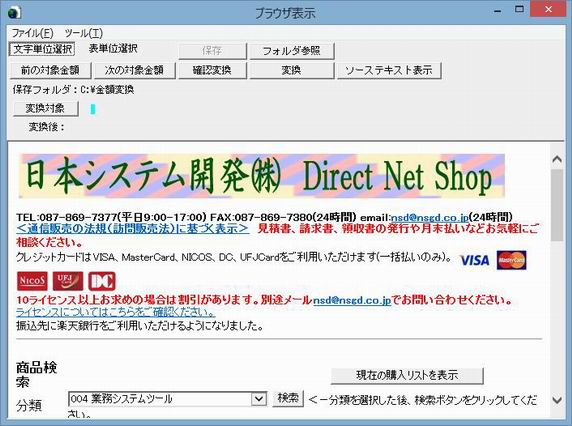The image size is (572, 426).
Task: Click the cyan 変換対象 value field
Action: (x=93, y=109)
